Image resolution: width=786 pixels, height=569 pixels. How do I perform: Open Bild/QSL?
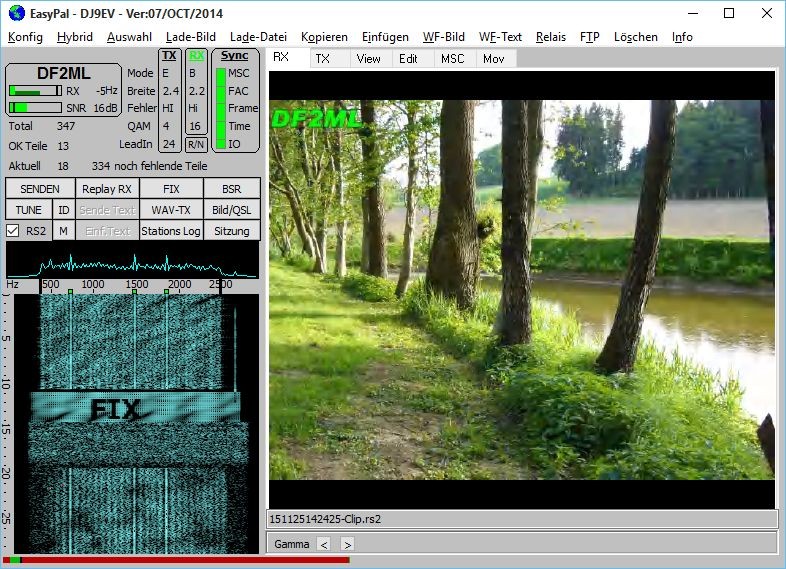pos(232,210)
